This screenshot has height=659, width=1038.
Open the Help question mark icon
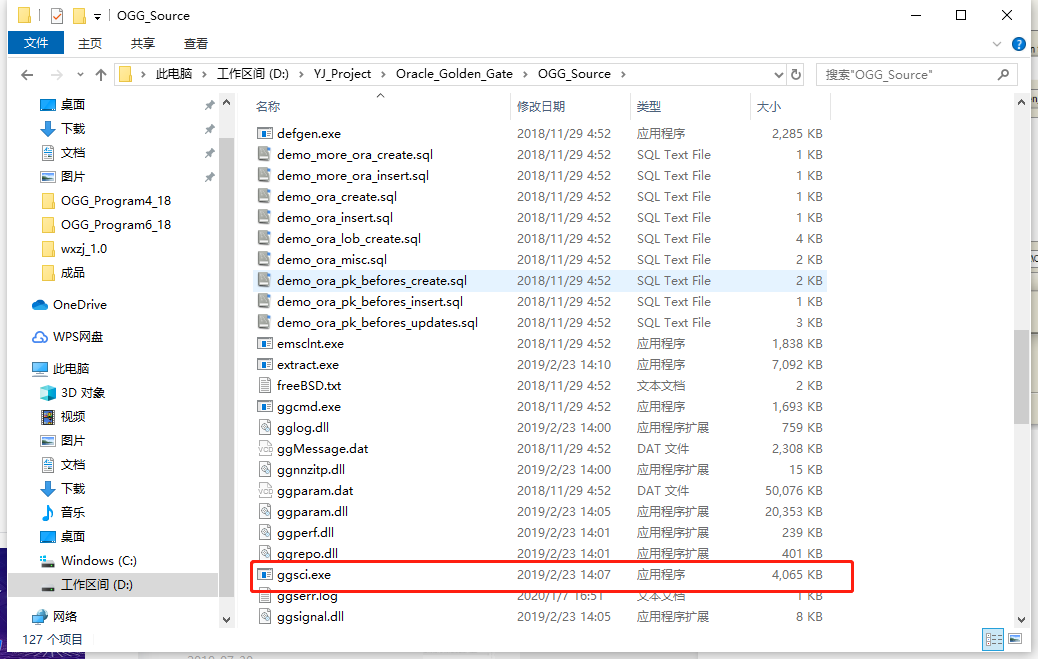click(x=1019, y=44)
